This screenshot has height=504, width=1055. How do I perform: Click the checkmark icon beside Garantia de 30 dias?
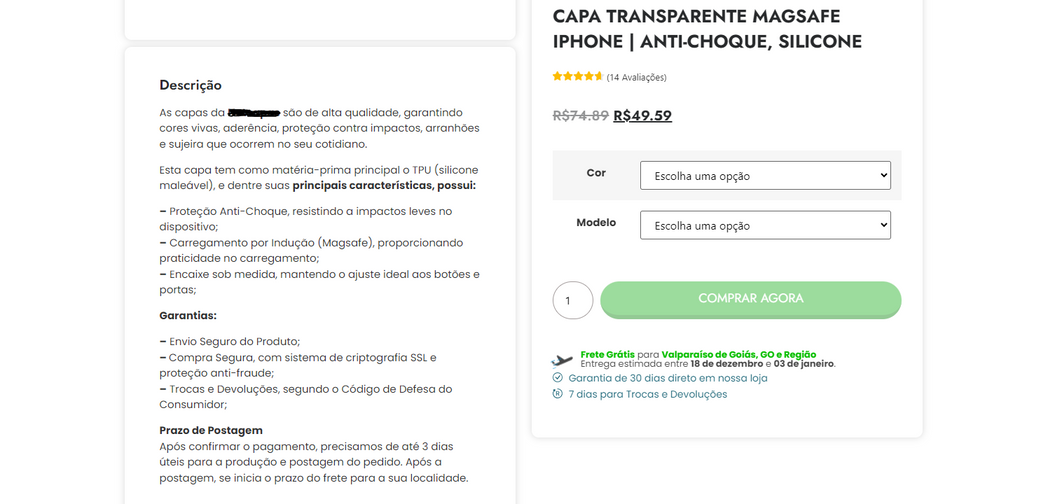557,377
